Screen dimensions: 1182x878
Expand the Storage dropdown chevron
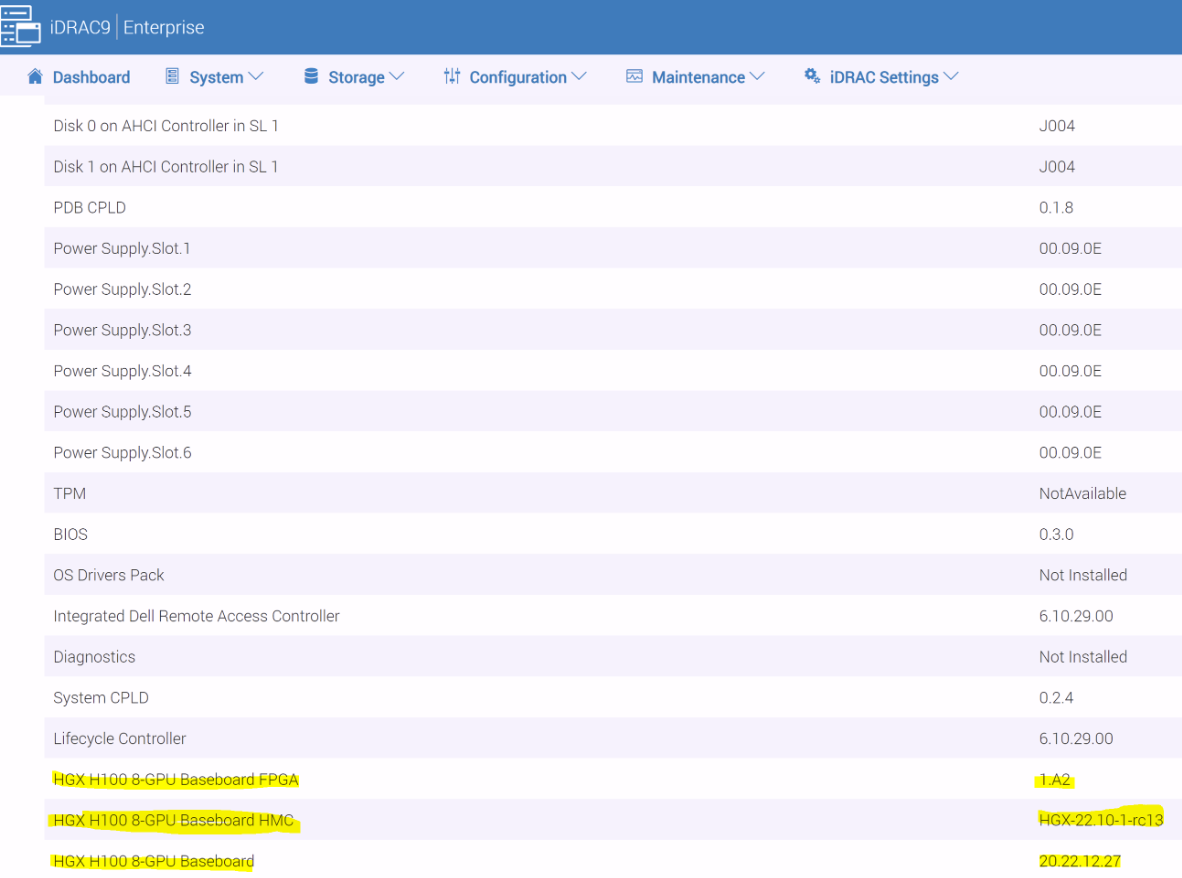(399, 77)
